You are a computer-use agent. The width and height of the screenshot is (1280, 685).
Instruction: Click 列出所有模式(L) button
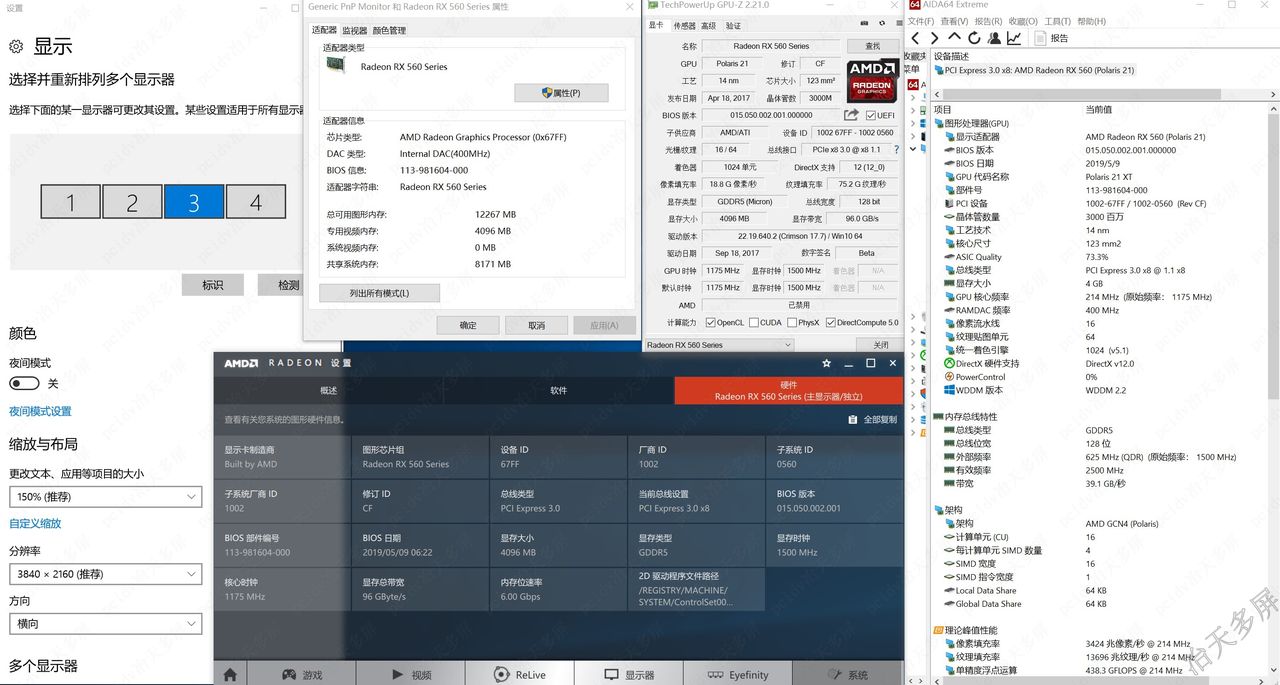(x=379, y=293)
